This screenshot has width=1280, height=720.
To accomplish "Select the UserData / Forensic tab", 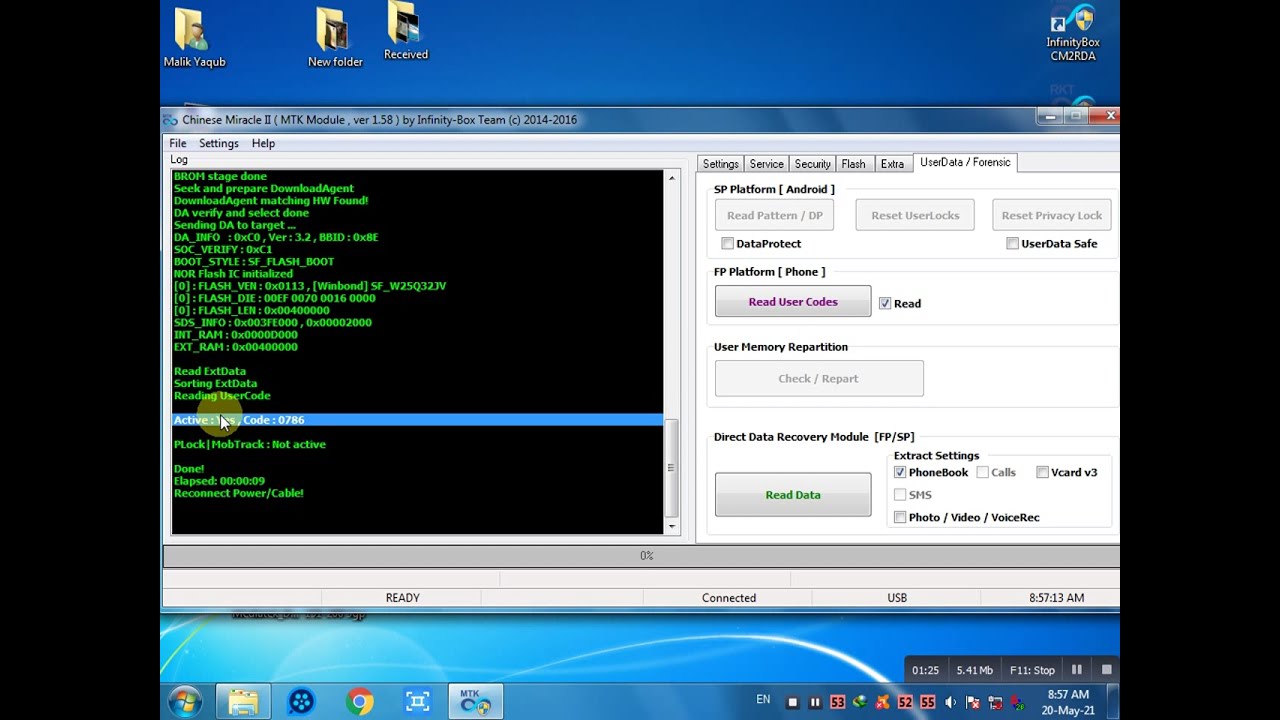I will [965, 162].
